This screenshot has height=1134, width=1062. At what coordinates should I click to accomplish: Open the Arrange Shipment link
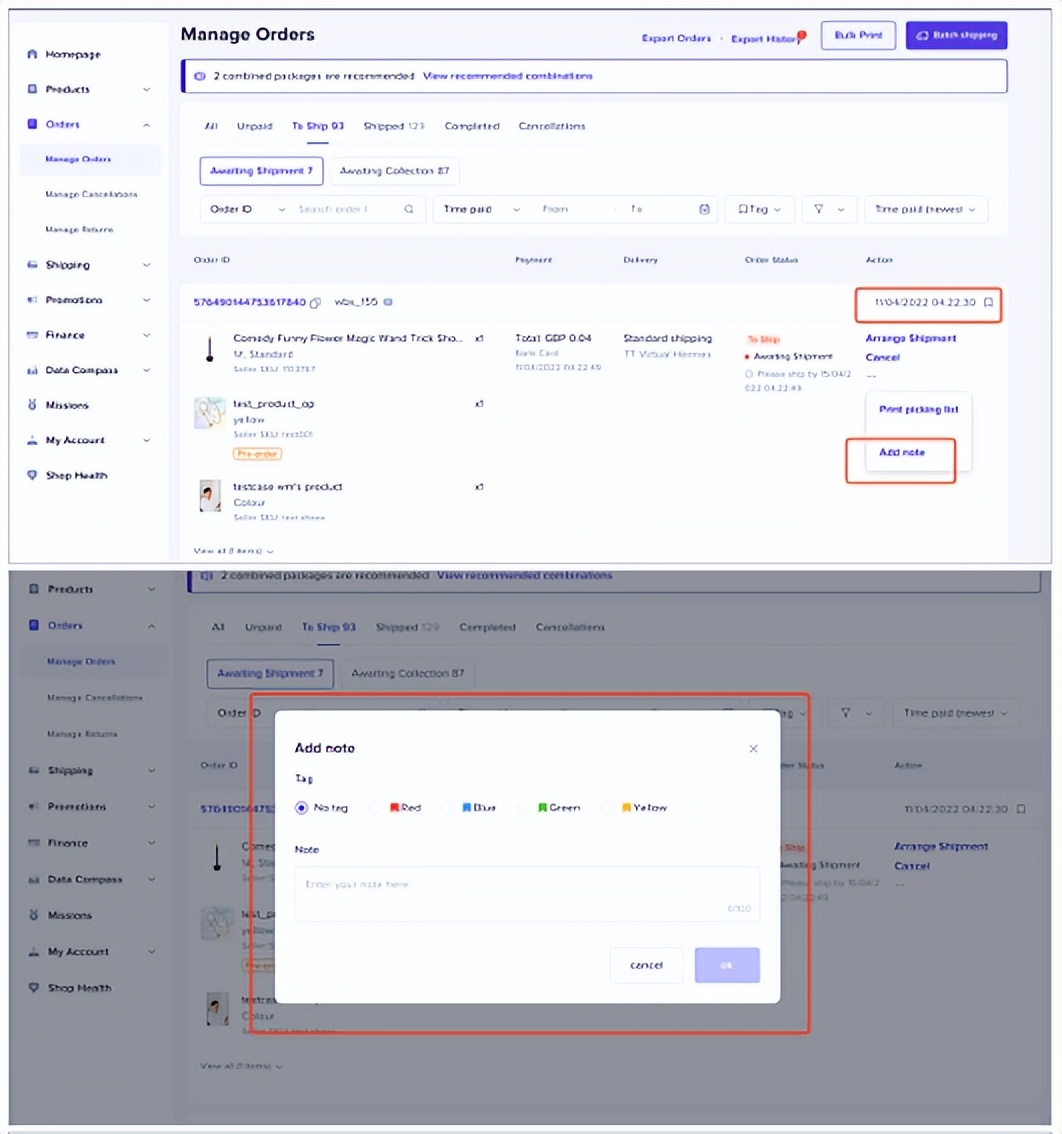point(910,339)
